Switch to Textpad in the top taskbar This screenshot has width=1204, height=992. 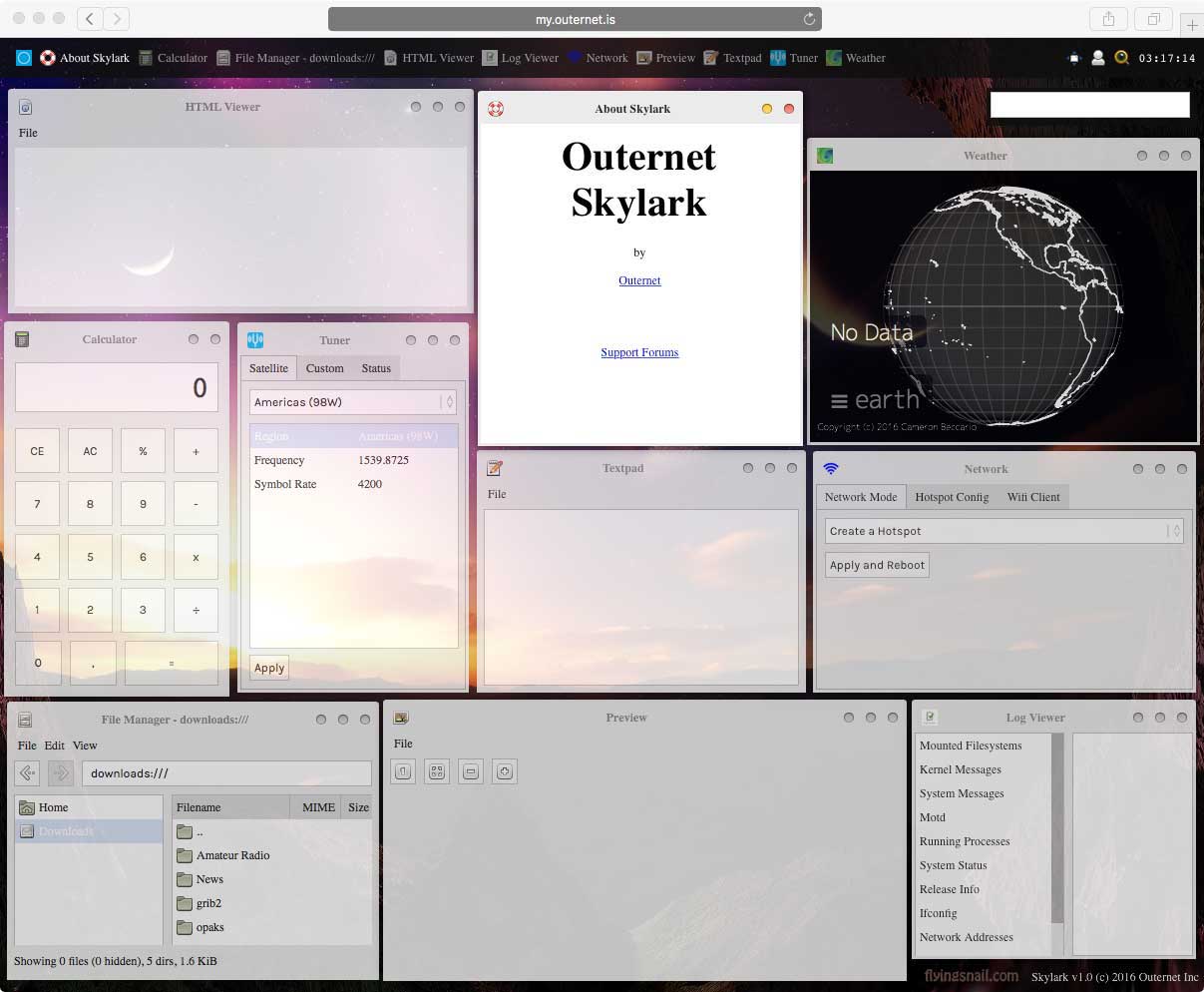point(732,58)
